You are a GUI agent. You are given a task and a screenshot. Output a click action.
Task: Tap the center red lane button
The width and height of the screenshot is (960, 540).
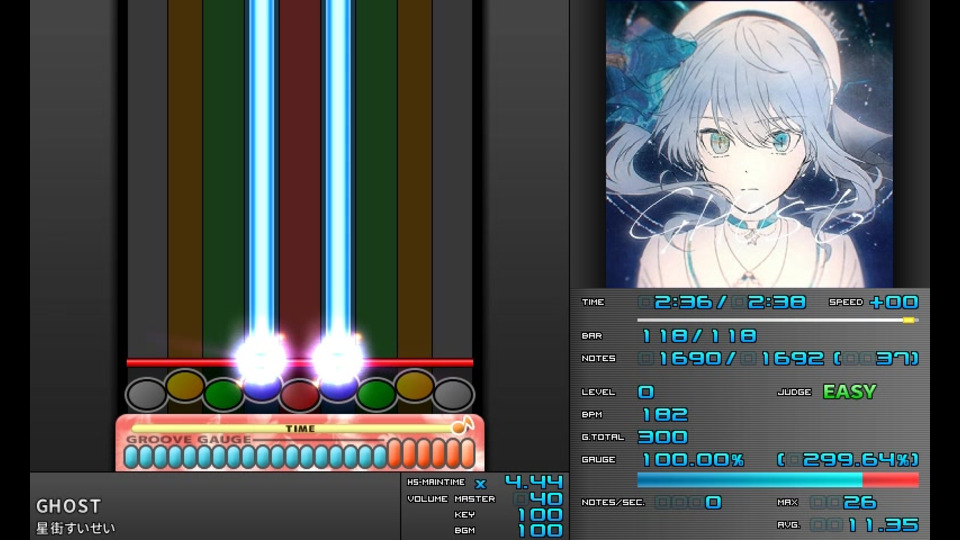tap(299, 395)
